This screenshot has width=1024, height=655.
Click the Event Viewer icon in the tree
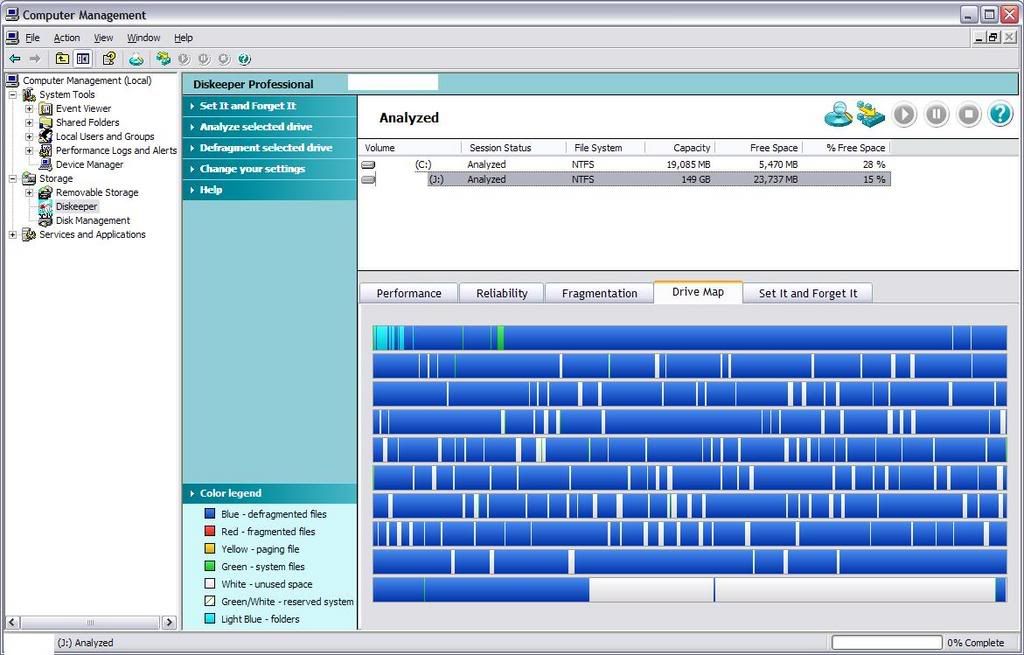coord(46,108)
